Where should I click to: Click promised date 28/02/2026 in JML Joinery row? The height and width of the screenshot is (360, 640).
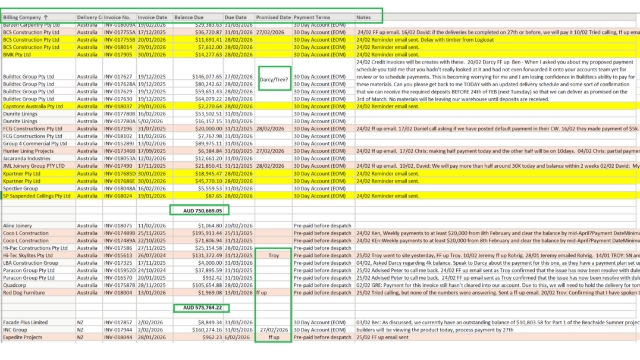(x=273, y=166)
